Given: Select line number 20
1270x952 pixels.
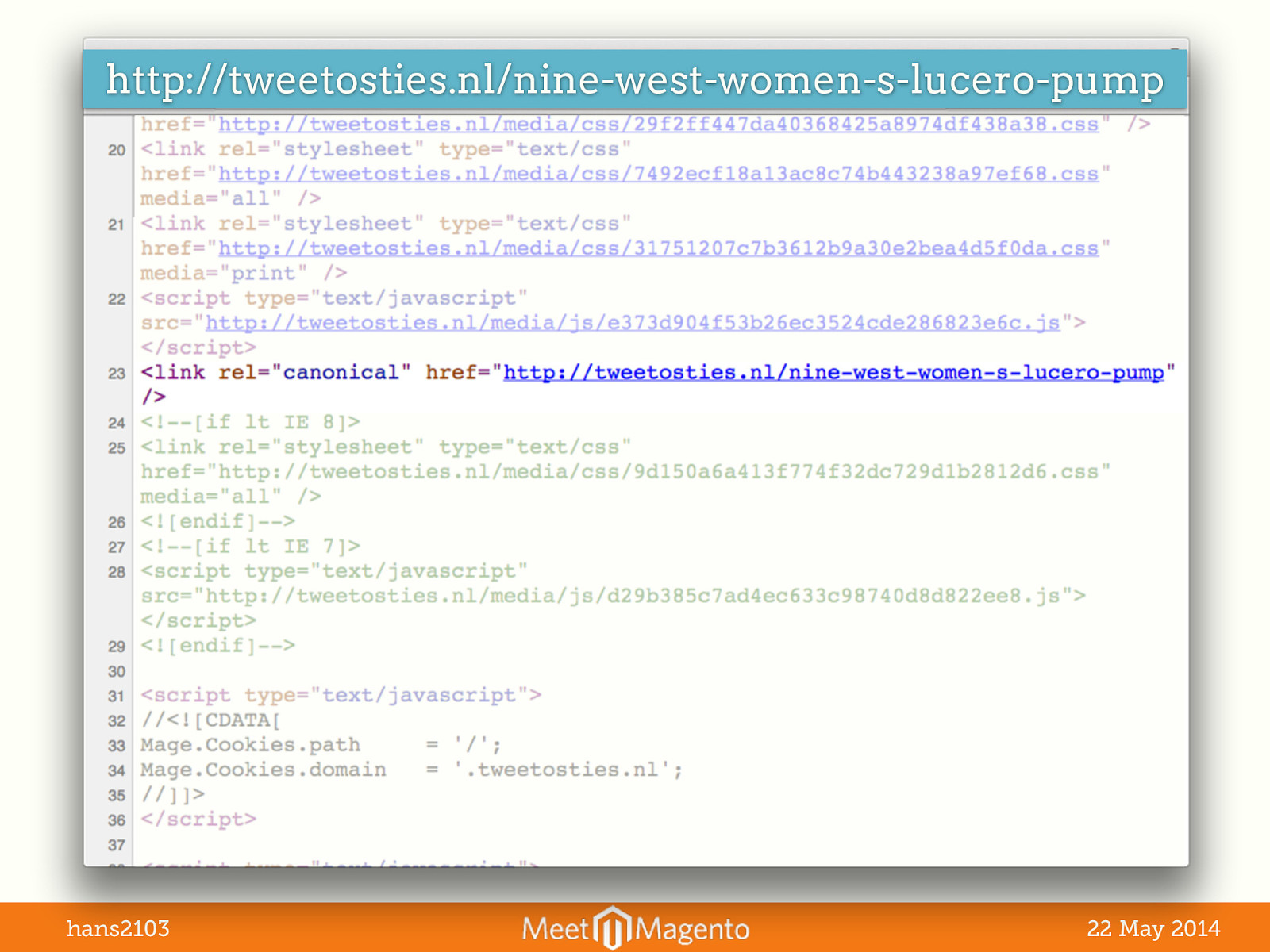Looking at the screenshot, I should (x=117, y=150).
